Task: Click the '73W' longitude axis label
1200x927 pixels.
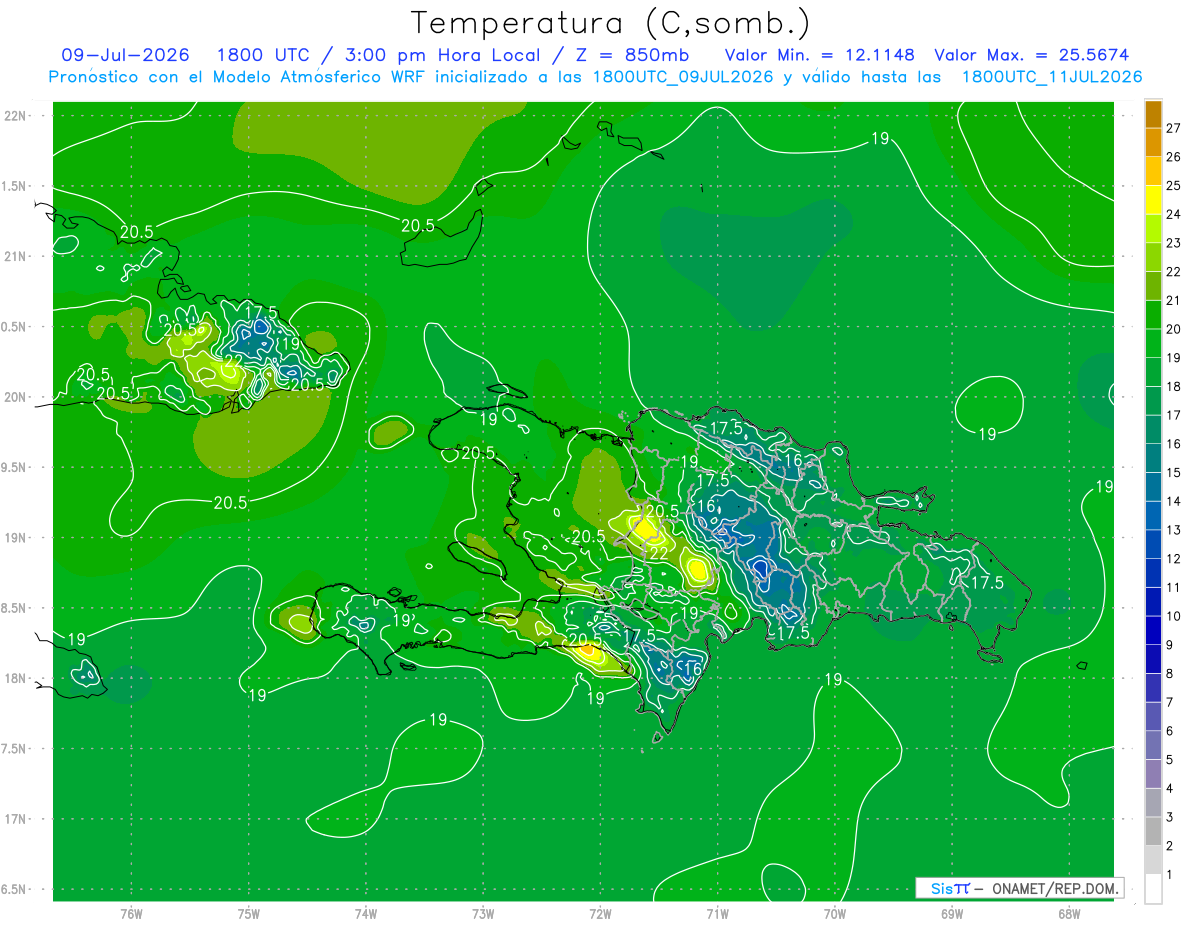Action: point(483,913)
